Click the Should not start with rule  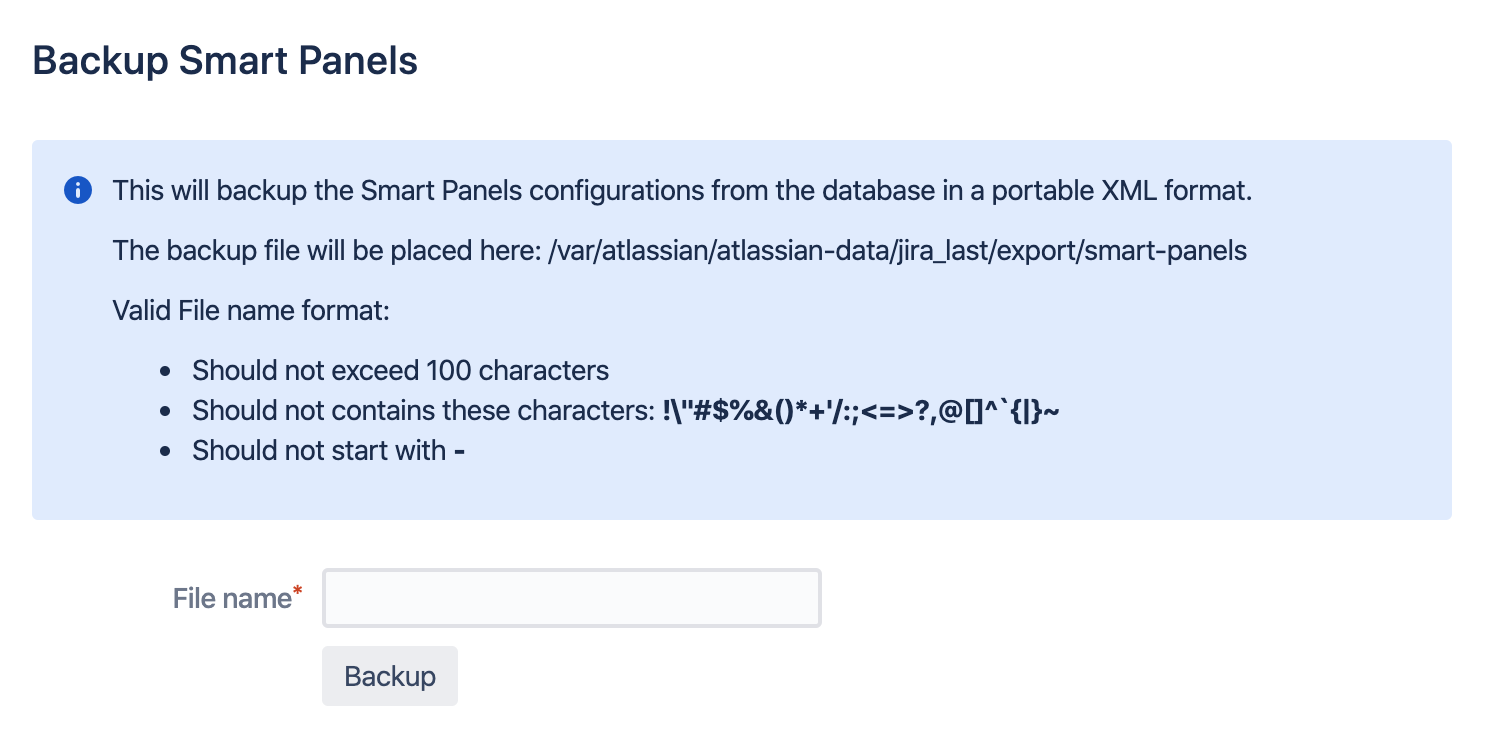tap(319, 450)
